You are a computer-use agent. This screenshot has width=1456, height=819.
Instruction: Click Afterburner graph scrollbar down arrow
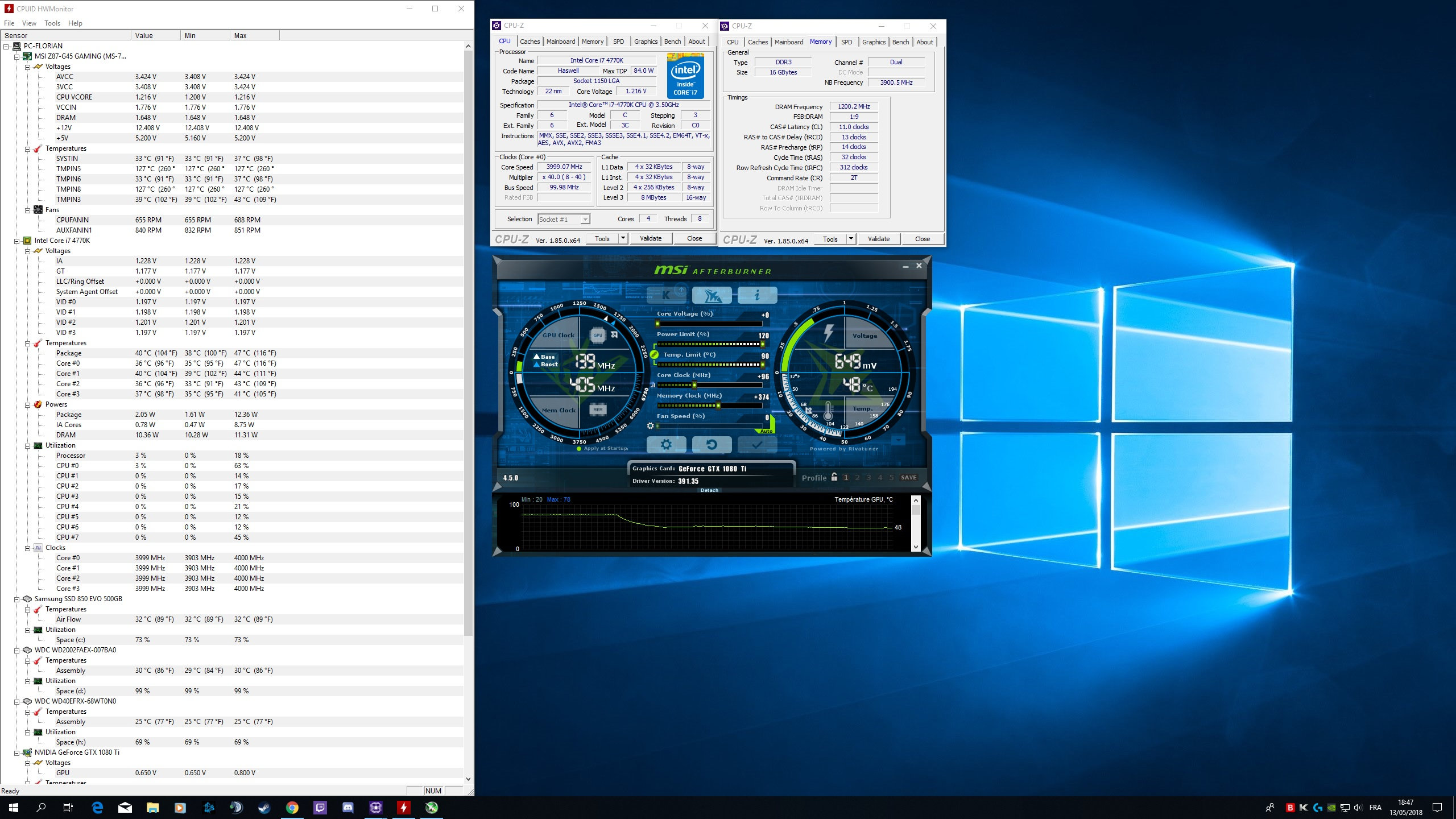[916, 547]
